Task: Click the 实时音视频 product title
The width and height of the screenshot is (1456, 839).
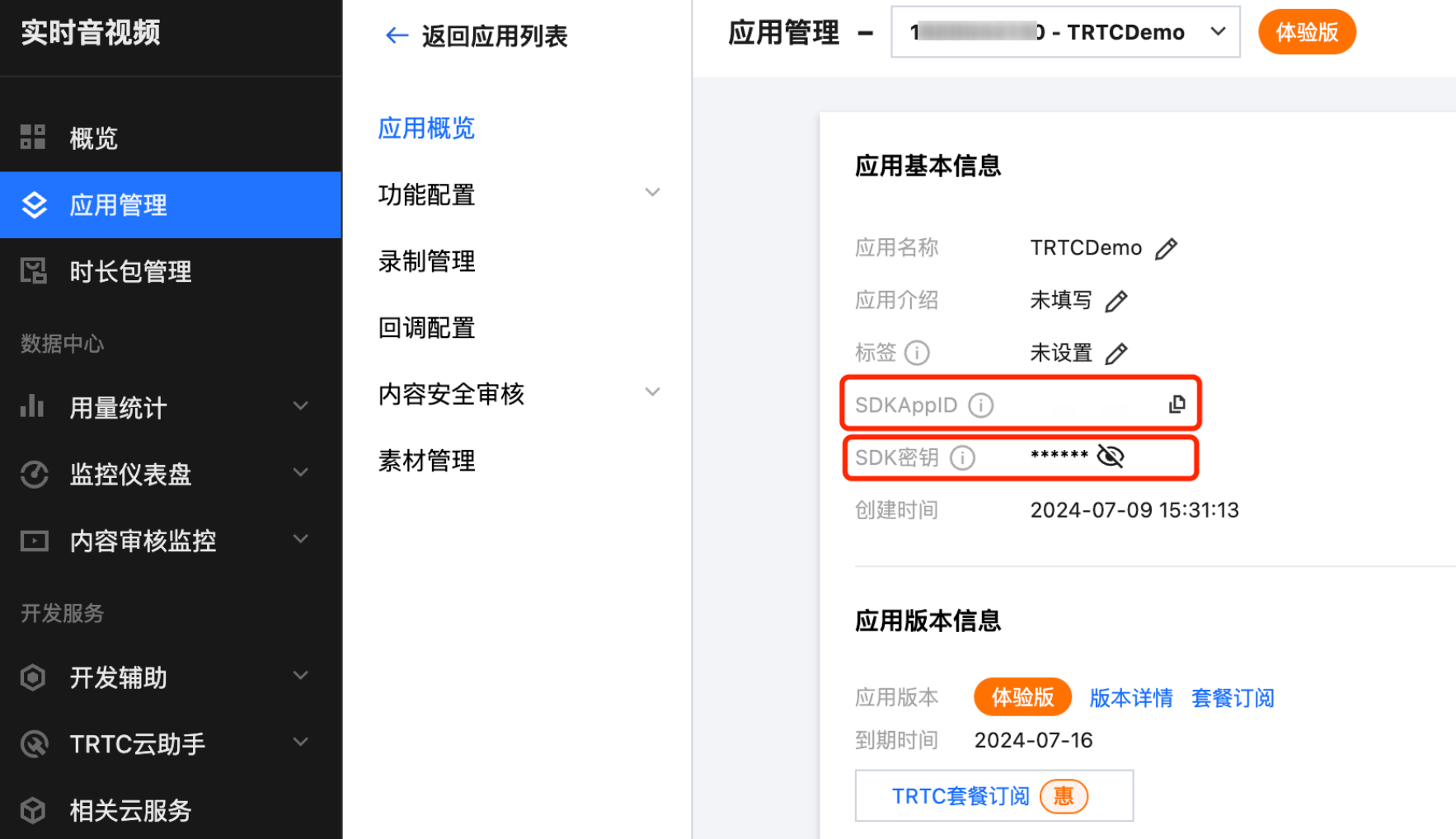Action: (x=91, y=33)
